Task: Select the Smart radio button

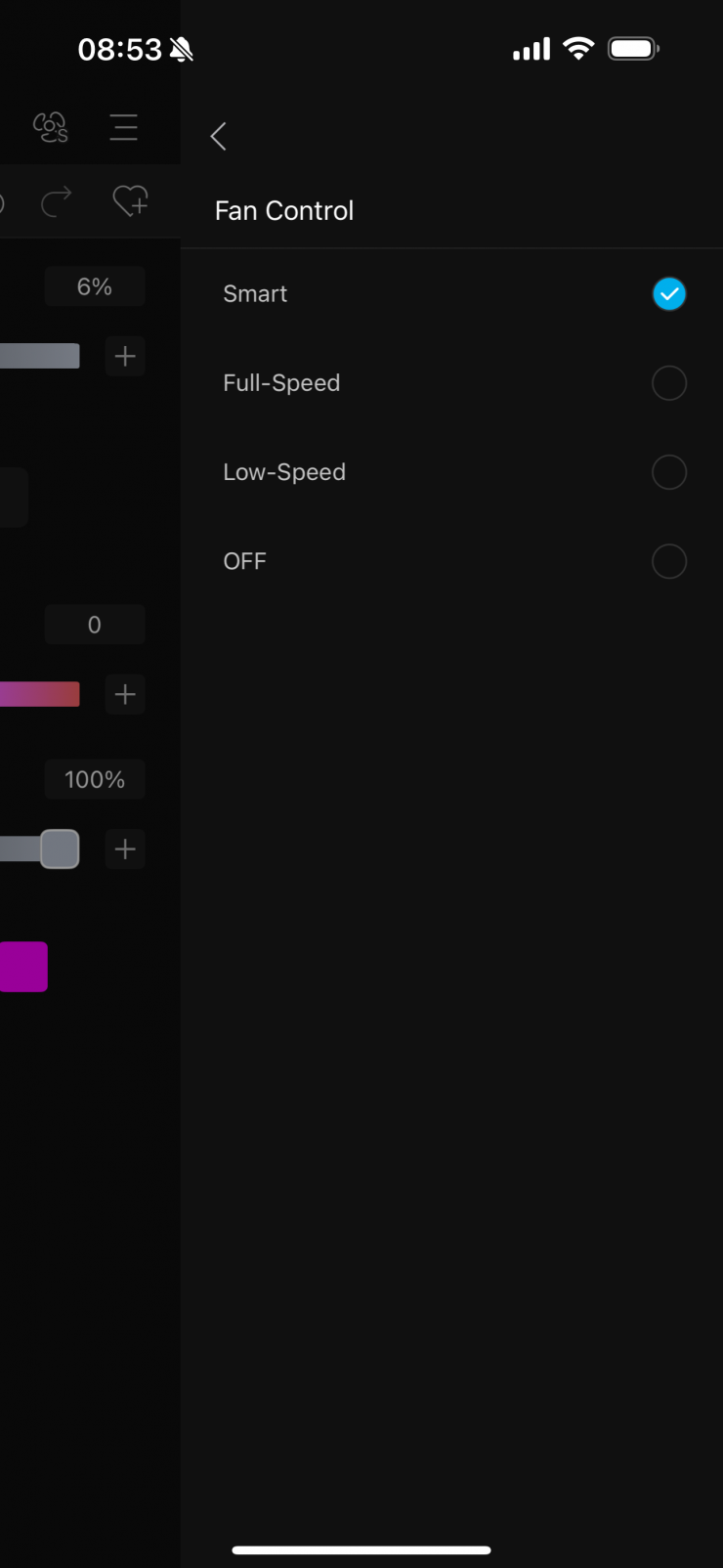Action: [x=669, y=294]
